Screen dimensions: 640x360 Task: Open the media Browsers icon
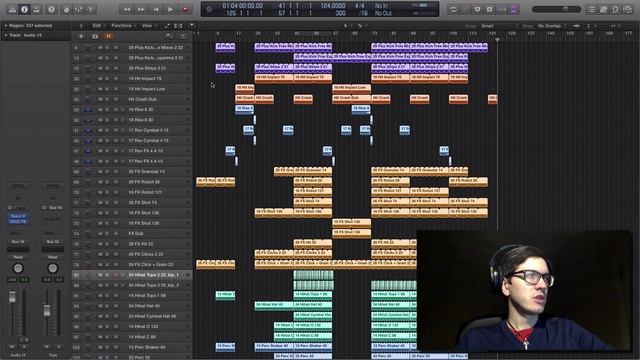628,9
